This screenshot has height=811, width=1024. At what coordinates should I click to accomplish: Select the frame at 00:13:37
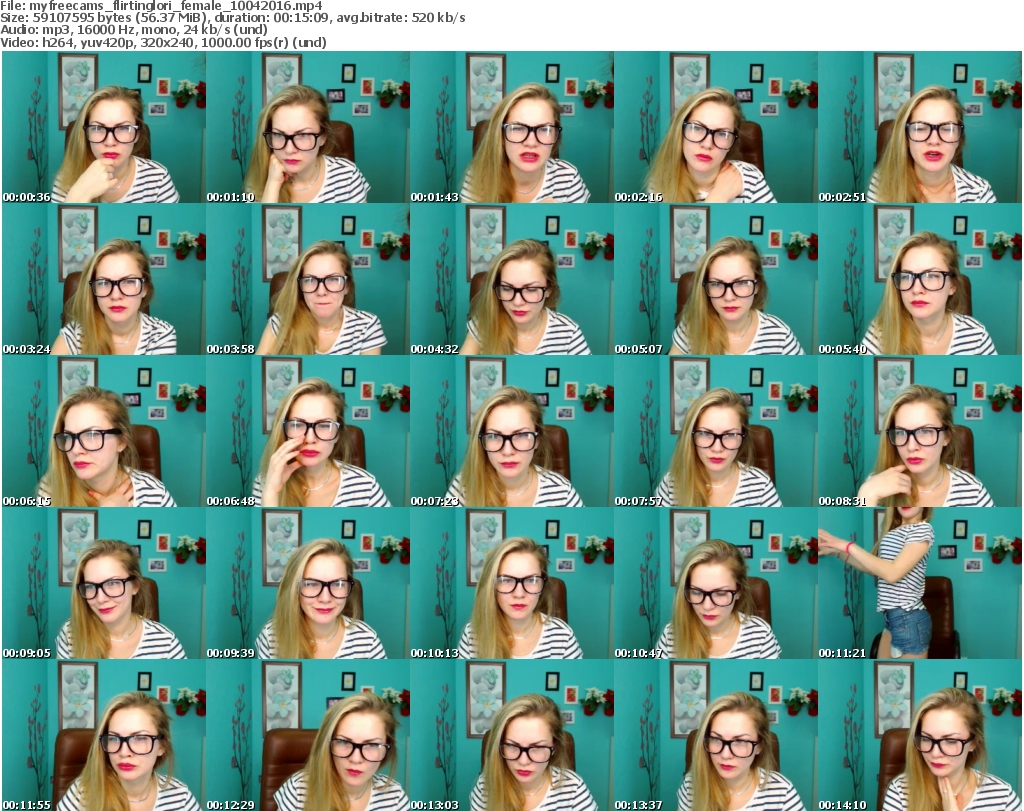pyautogui.click(x=716, y=735)
